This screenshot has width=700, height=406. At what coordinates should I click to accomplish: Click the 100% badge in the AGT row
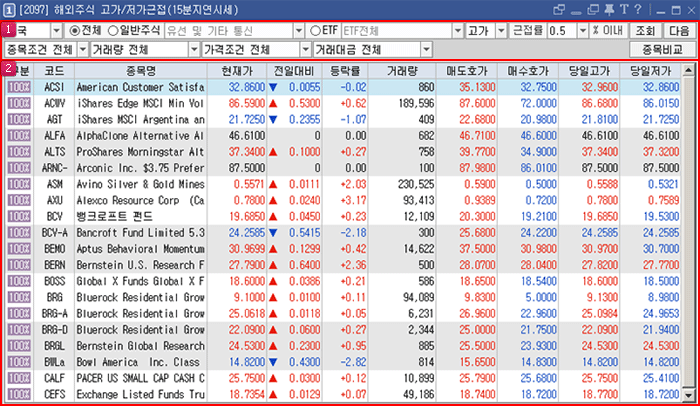pyautogui.click(x=19, y=119)
